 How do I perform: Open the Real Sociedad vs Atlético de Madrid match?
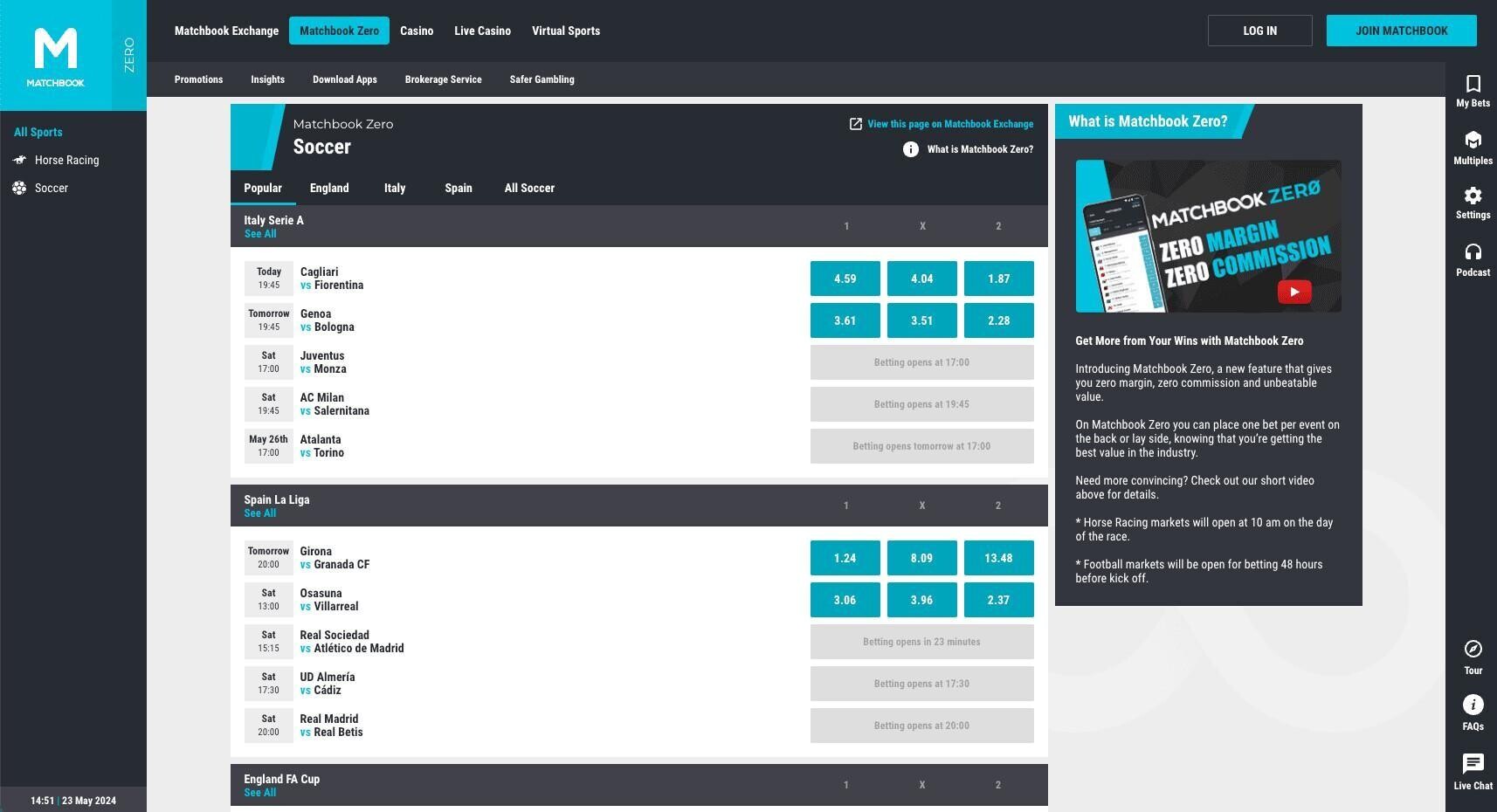352,642
